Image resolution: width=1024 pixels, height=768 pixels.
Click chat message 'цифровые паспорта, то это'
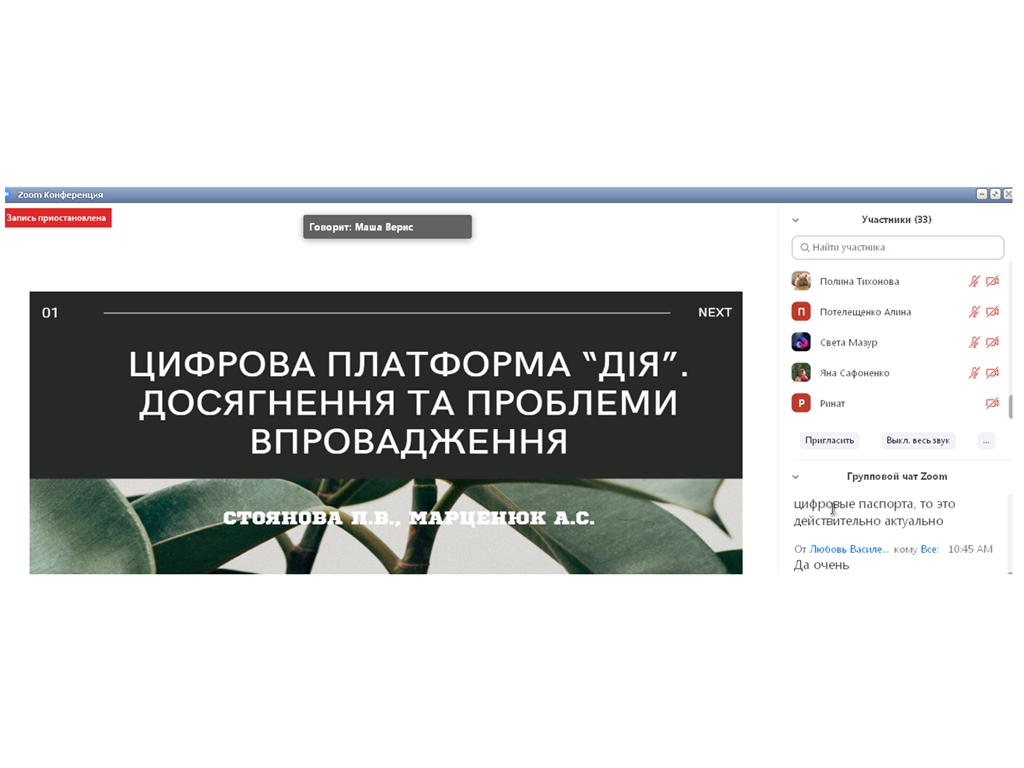(874, 504)
